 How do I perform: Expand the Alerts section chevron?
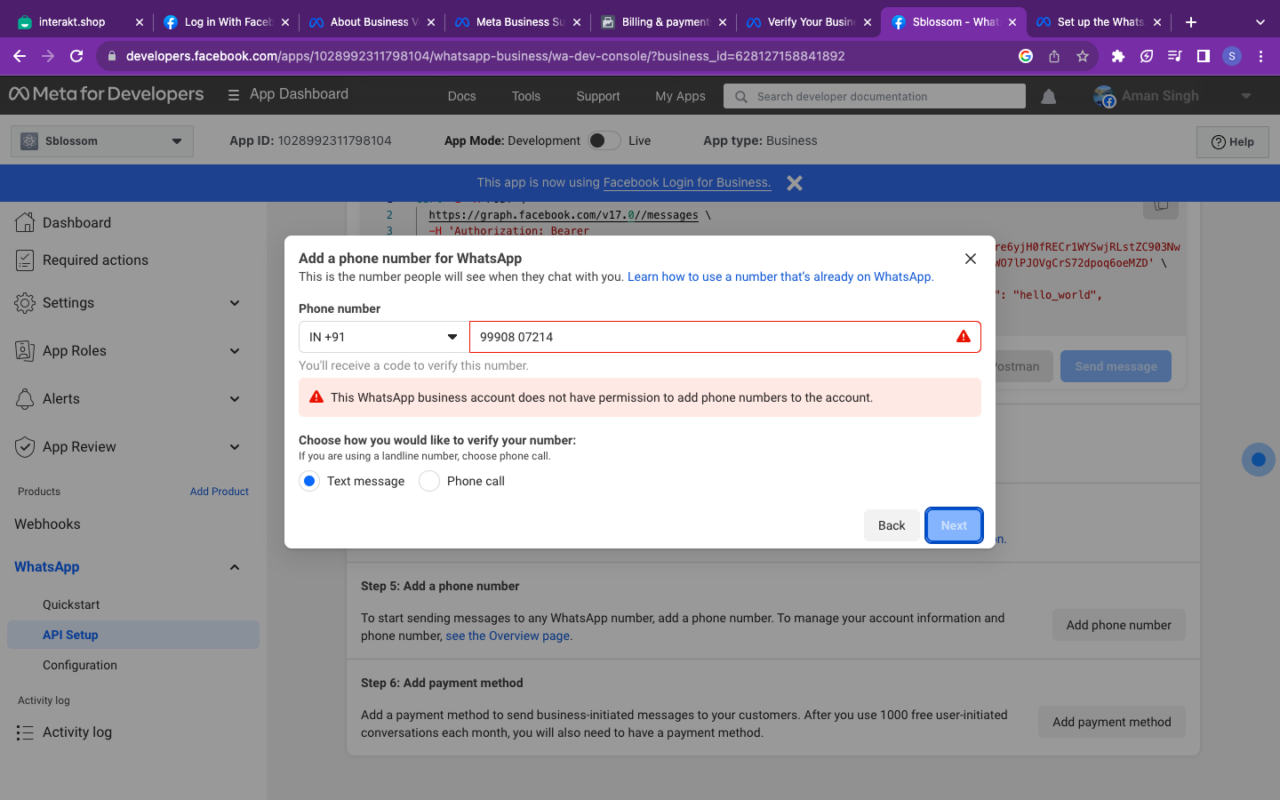click(235, 399)
